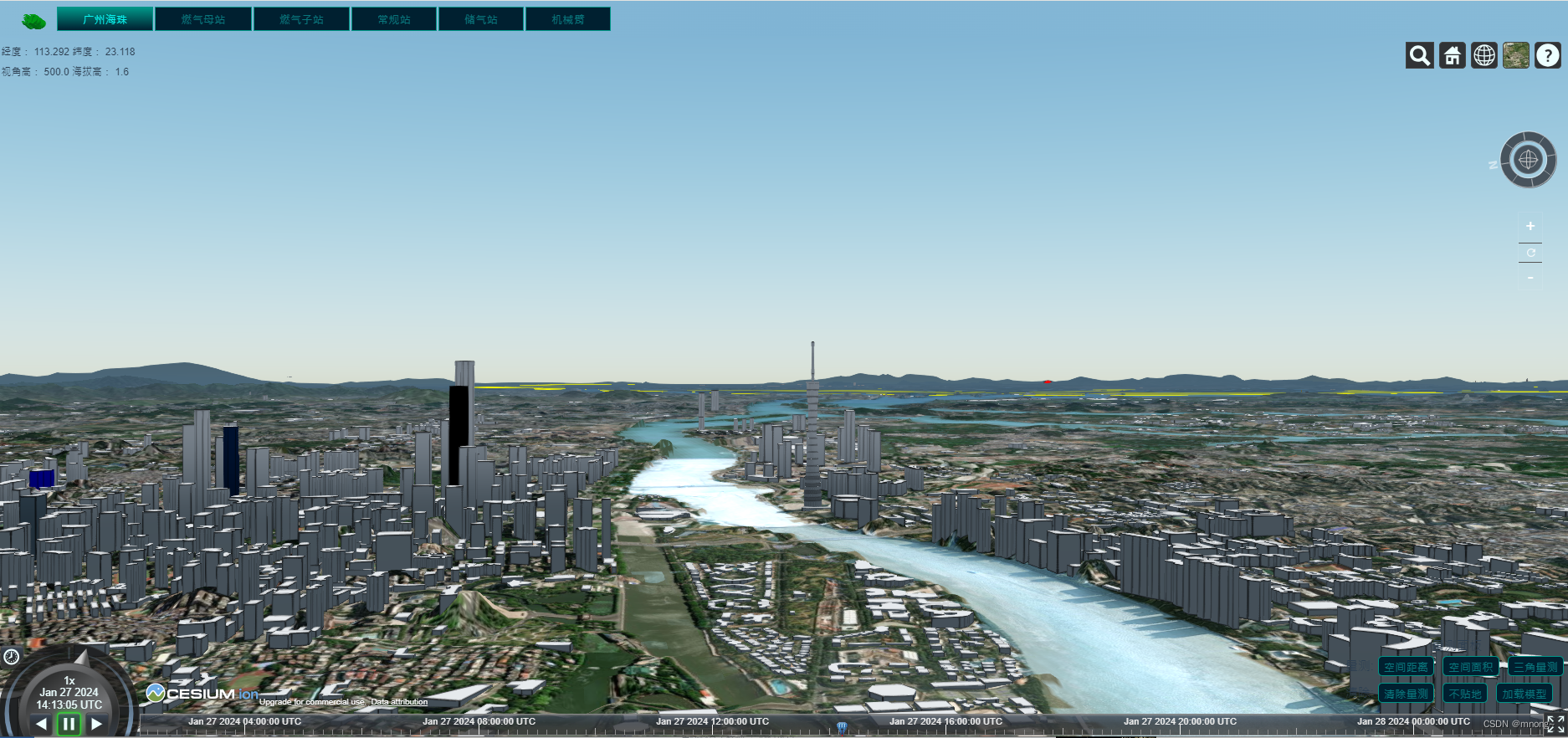Toggle fullscreen mode
Image resolution: width=1568 pixels, height=738 pixels.
[1555, 725]
